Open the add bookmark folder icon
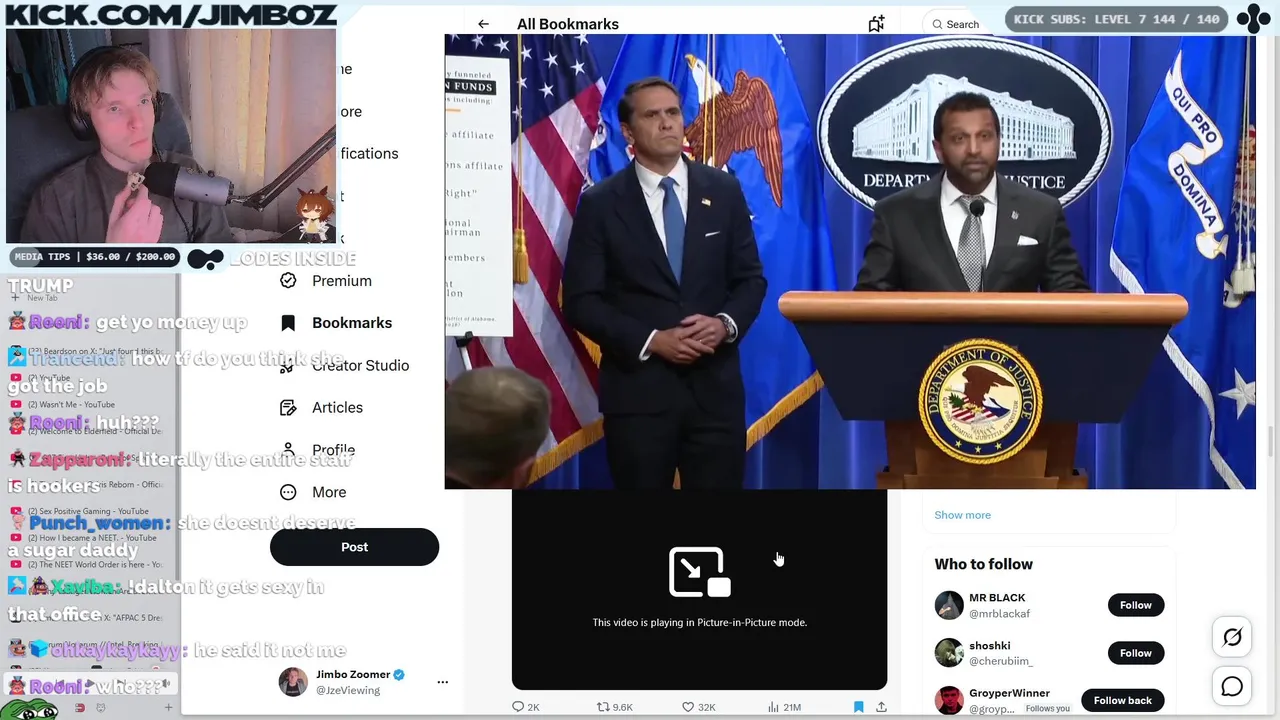Image resolution: width=1280 pixels, height=720 pixels. coord(876,24)
